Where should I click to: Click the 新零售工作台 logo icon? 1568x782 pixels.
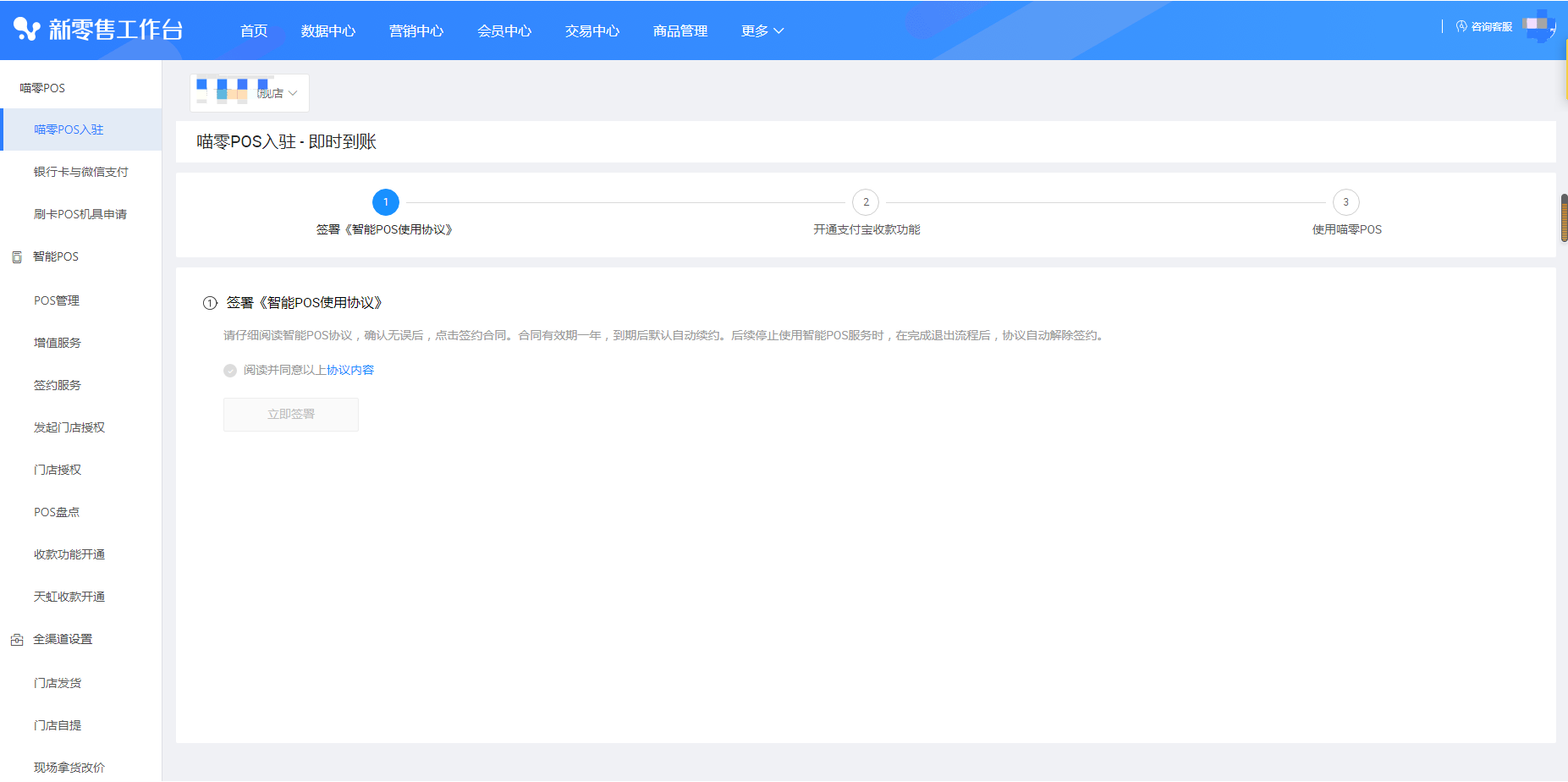tap(27, 30)
